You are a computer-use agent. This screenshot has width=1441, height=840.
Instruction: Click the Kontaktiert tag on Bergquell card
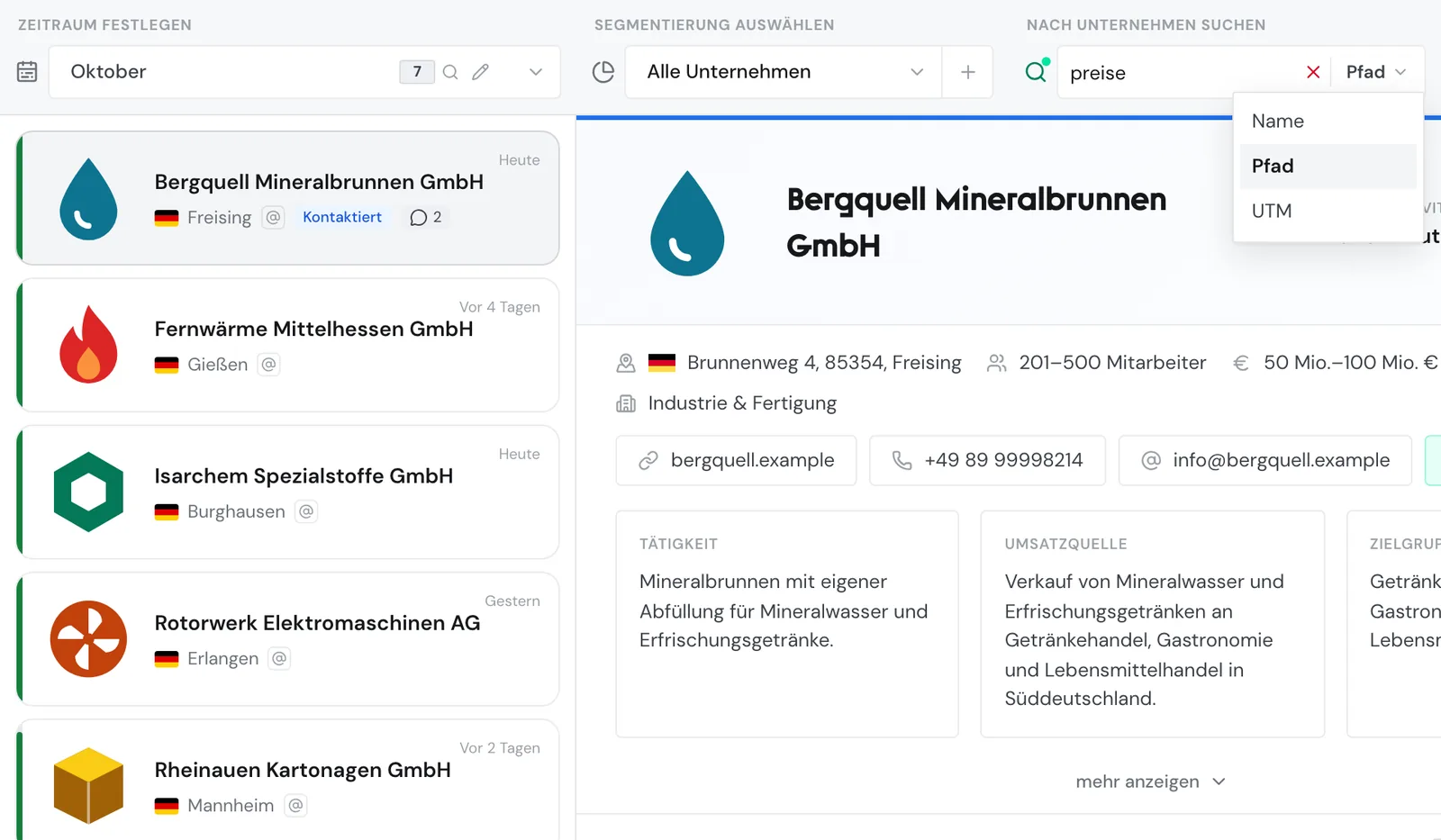pyautogui.click(x=342, y=217)
